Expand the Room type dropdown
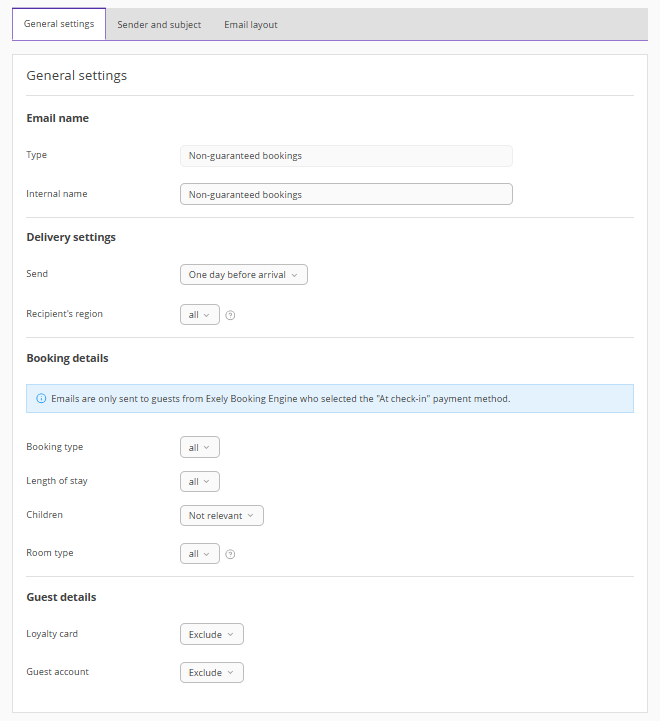The image size is (660, 721). pyautogui.click(x=199, y=554)
